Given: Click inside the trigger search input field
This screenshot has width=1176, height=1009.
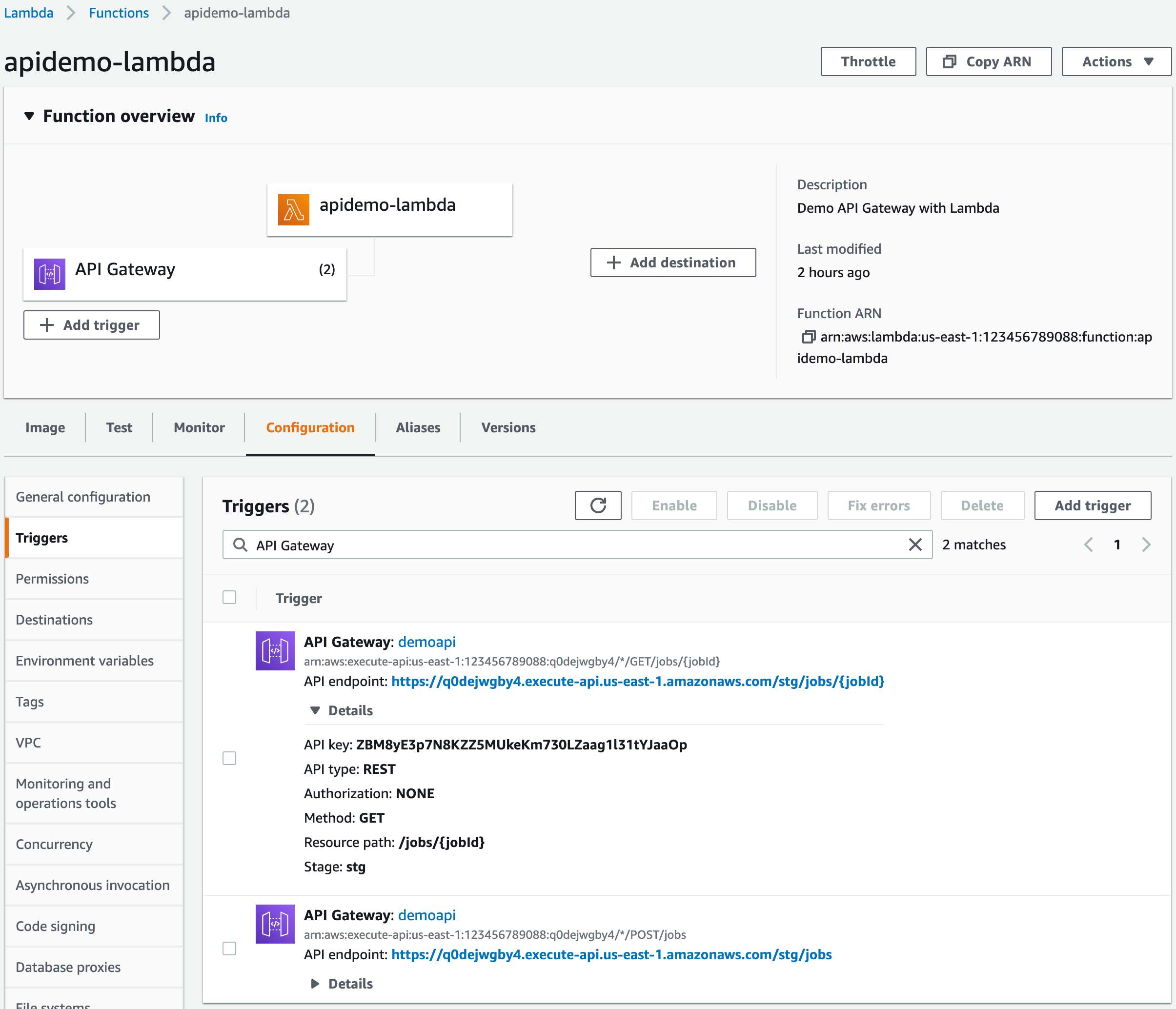Looking at the screenshot, I should click(511, 545).
